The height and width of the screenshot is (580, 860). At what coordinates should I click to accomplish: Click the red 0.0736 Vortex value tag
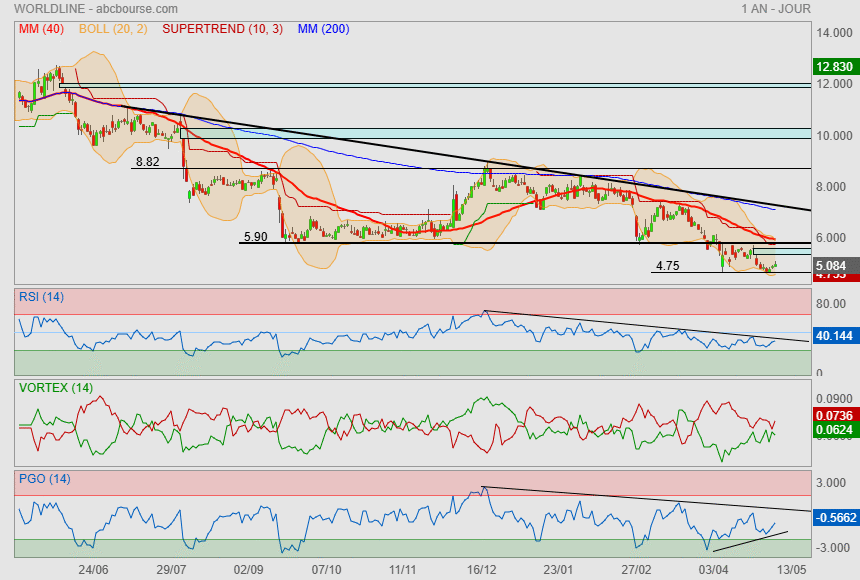(x=834, y=415)
